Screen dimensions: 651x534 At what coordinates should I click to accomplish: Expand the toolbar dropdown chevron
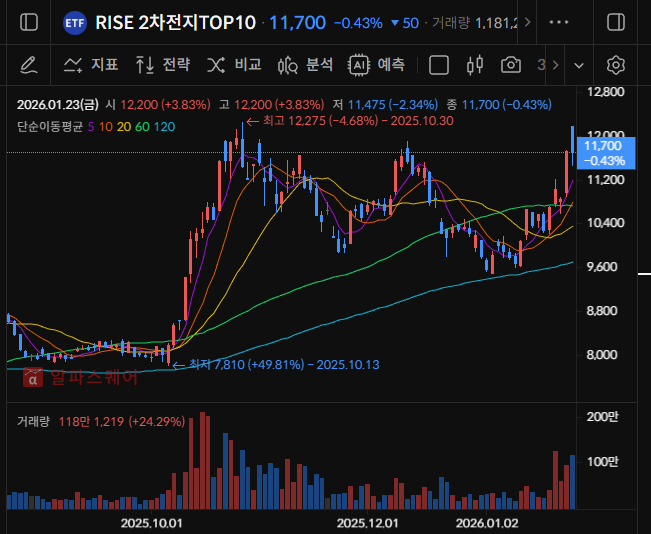pyautogui.click(x=579, y=66)
